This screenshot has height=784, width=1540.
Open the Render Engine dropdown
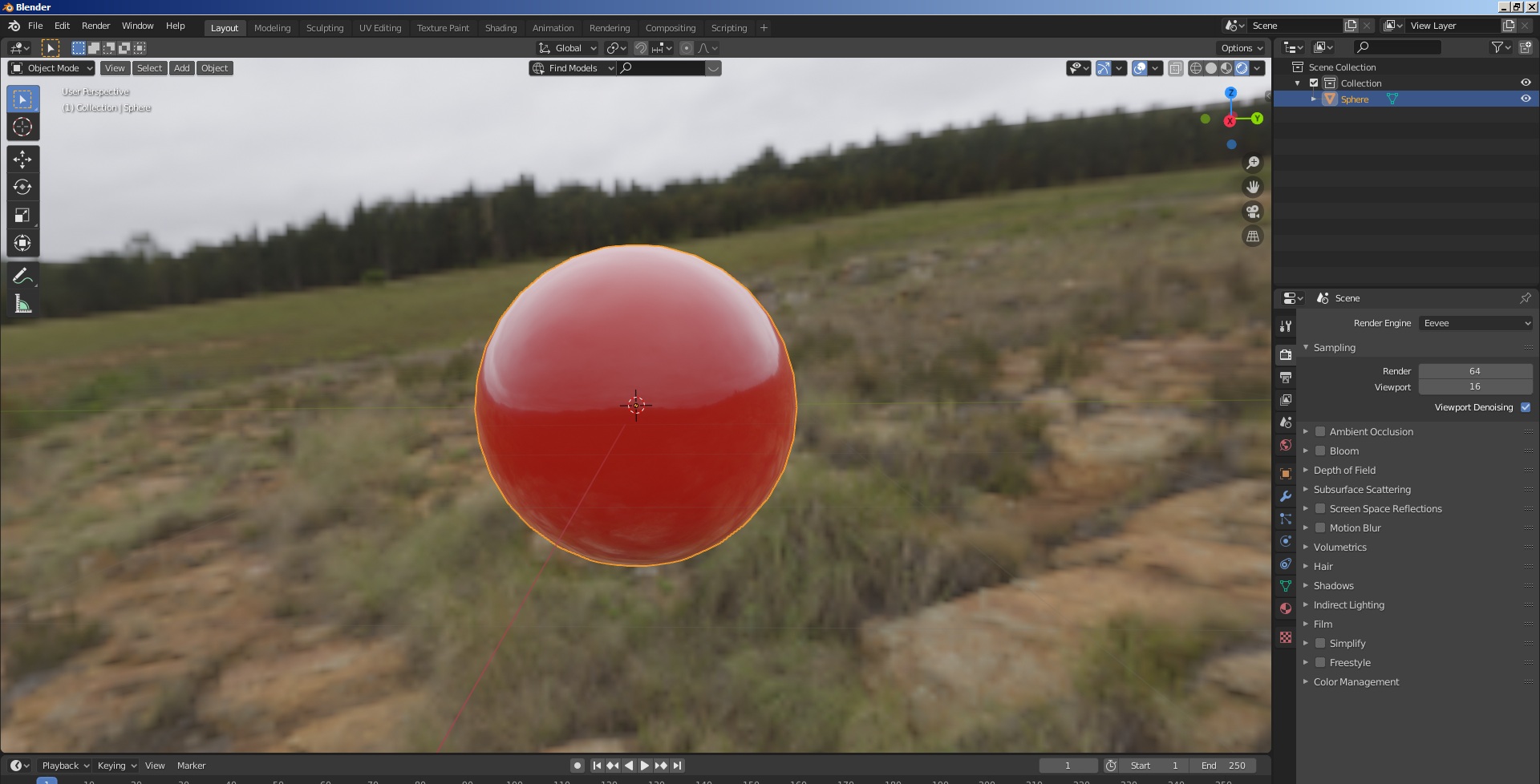tap(1476, 323)
